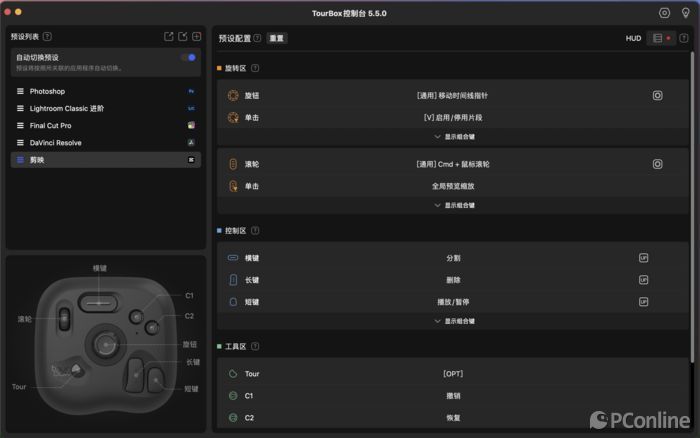The image size is (700, 438).
Task: Edit the Cmd + 鼠标滚轮 action
Action: pos(453,164)
